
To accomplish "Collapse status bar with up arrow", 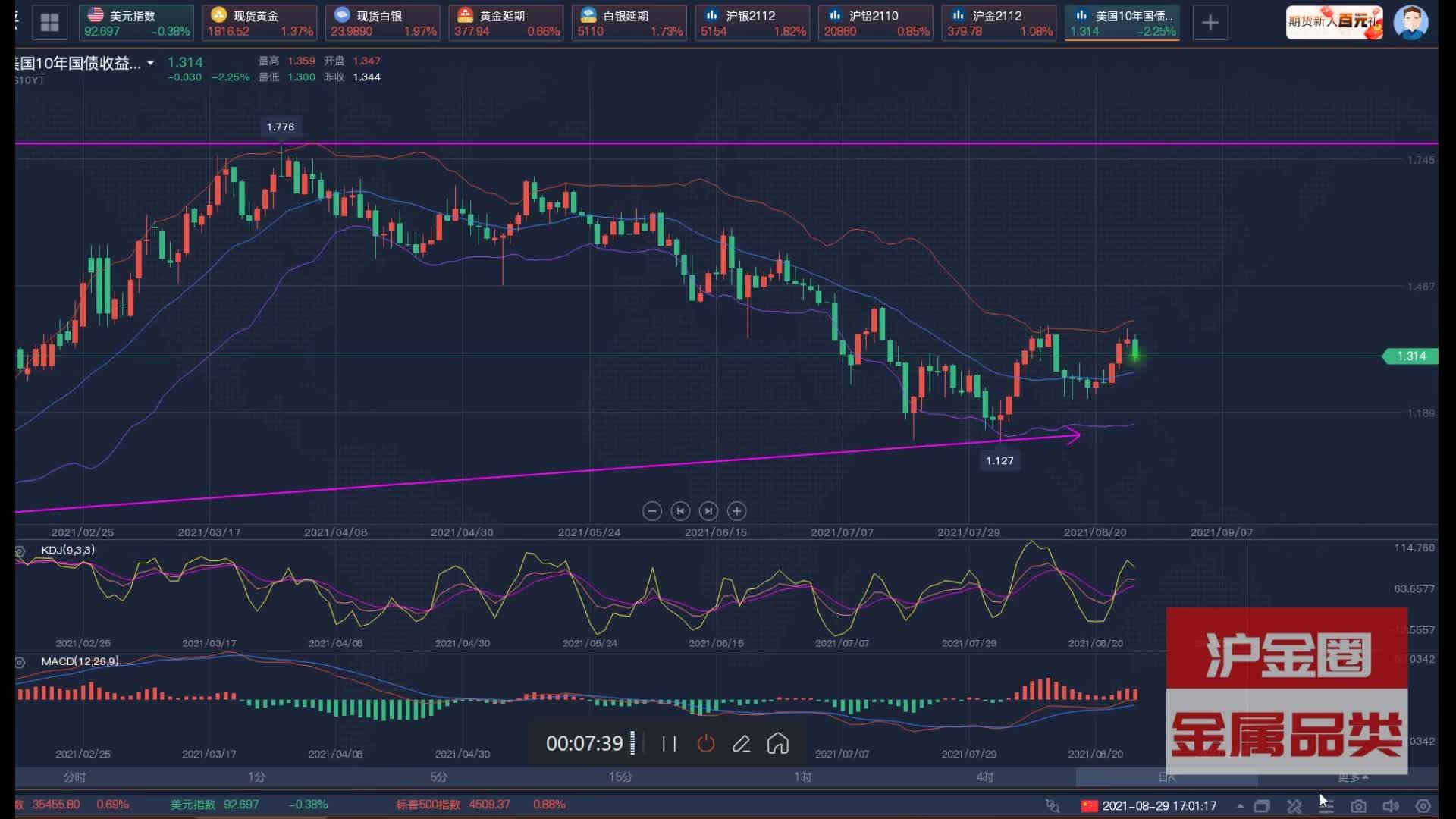I will (1241, 807).
